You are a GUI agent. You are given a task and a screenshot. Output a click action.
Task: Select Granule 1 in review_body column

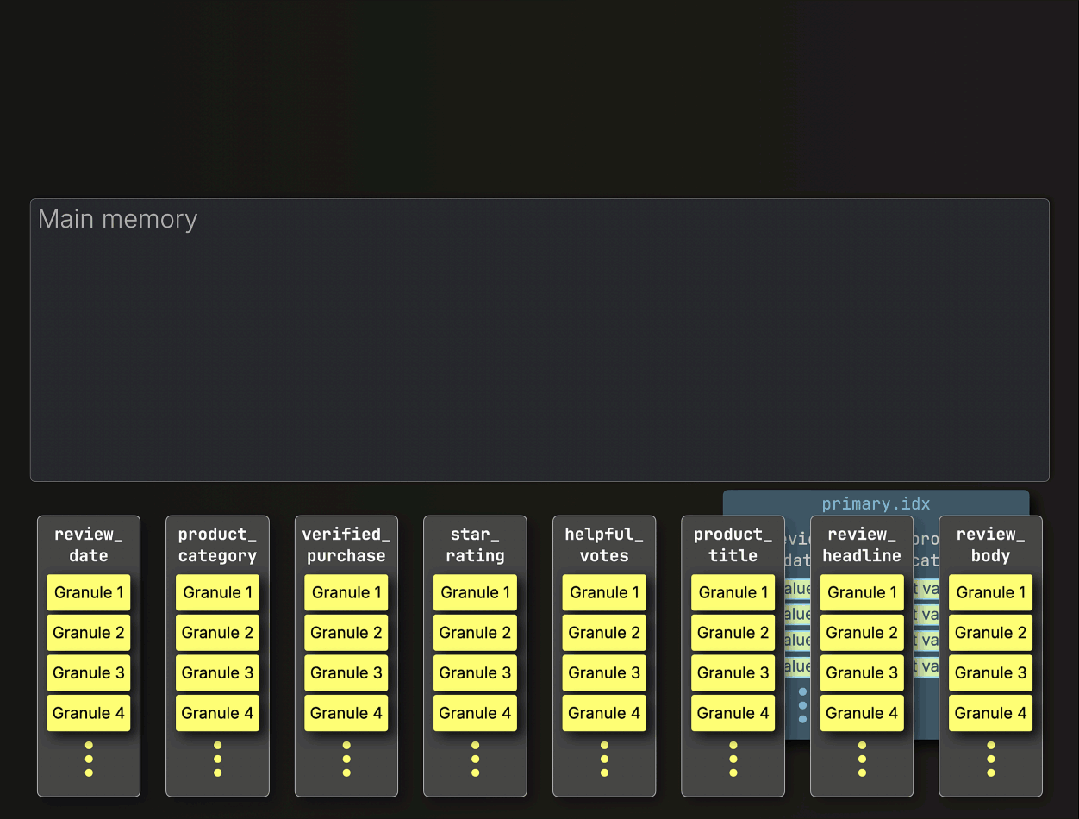(x=991, y=592)
